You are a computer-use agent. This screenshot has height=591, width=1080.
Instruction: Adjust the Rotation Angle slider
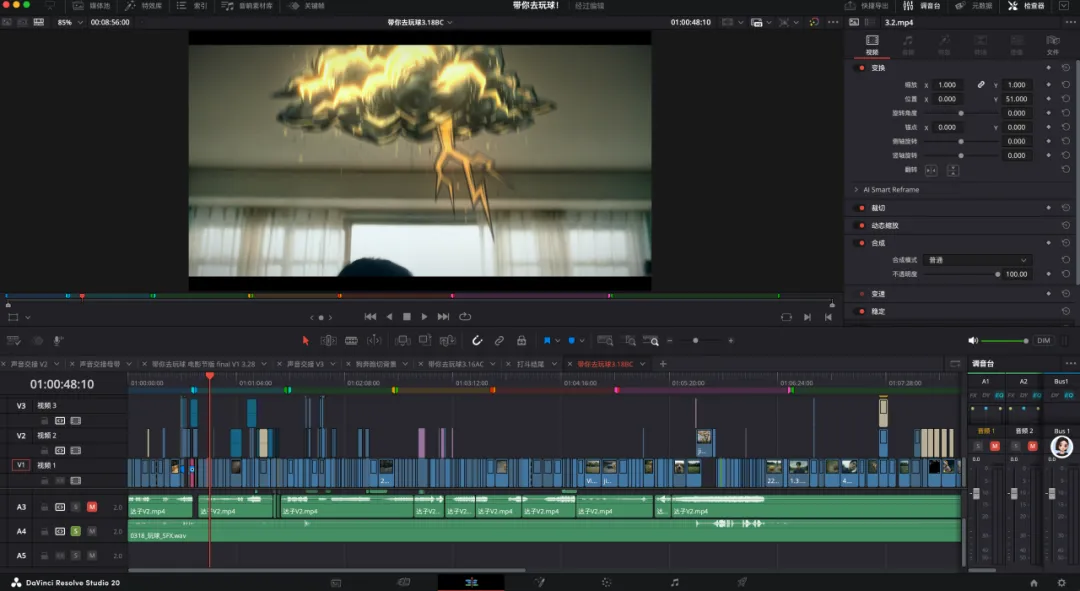[961, 113]
